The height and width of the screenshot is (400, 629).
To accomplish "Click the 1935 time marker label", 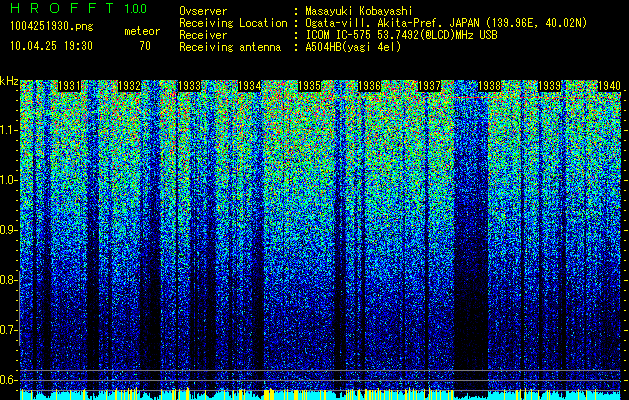I will (309, 86).
